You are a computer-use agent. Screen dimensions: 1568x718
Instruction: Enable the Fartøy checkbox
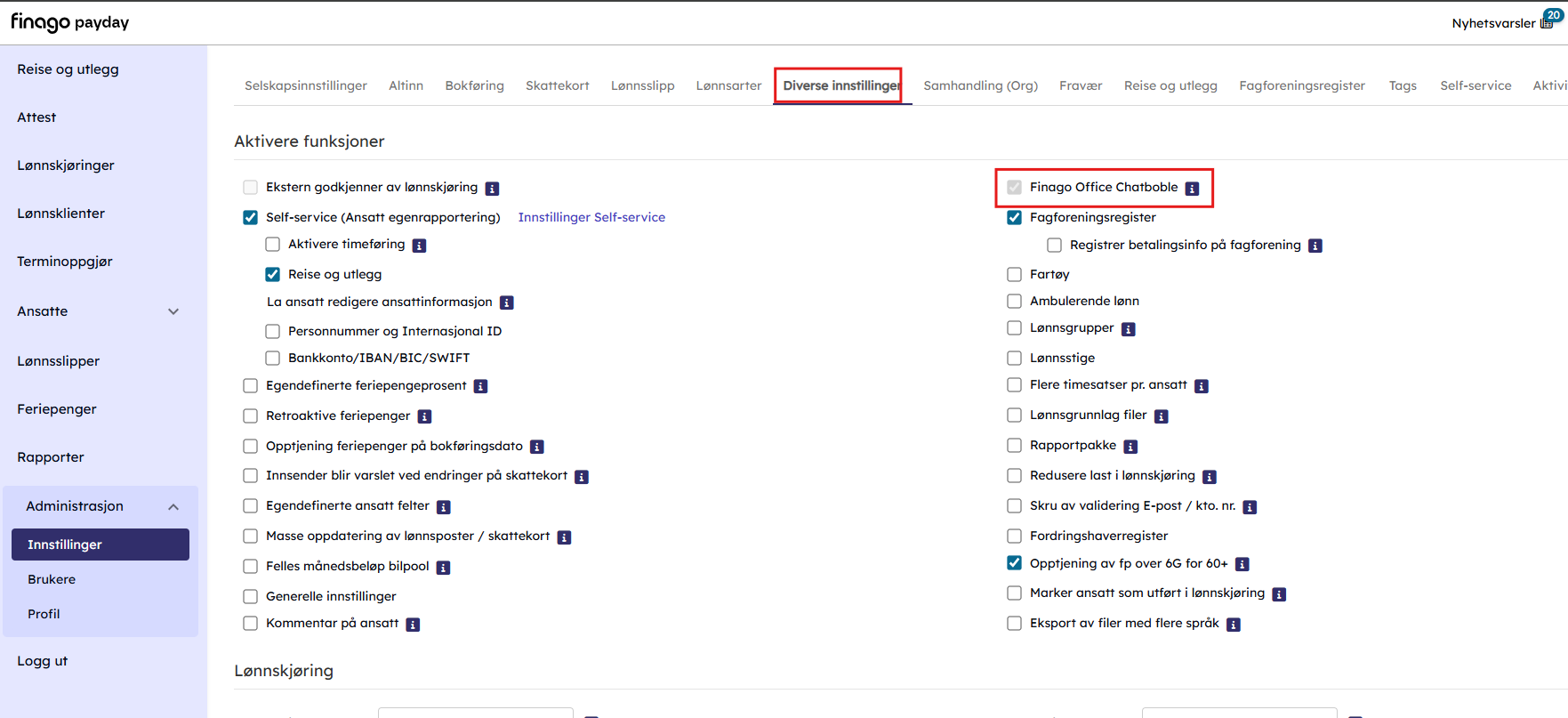point(1014,274)
